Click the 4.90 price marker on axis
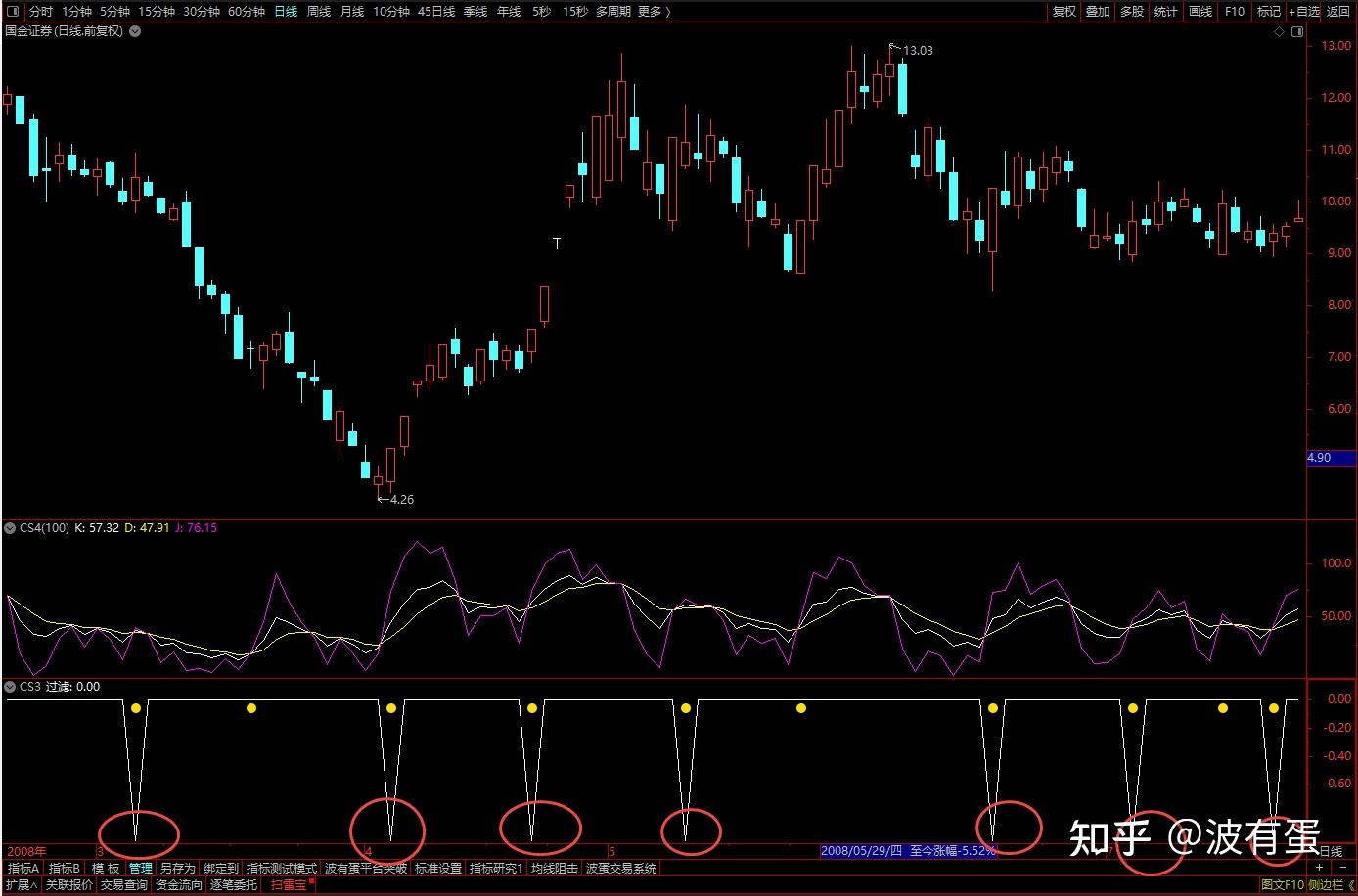 point(1331,458)
